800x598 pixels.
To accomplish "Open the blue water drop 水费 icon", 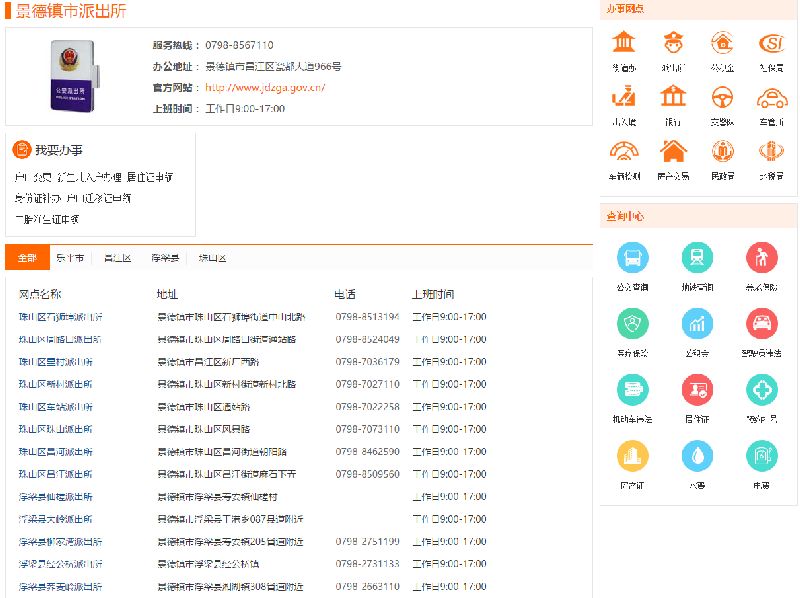I will tap(697, 456).
